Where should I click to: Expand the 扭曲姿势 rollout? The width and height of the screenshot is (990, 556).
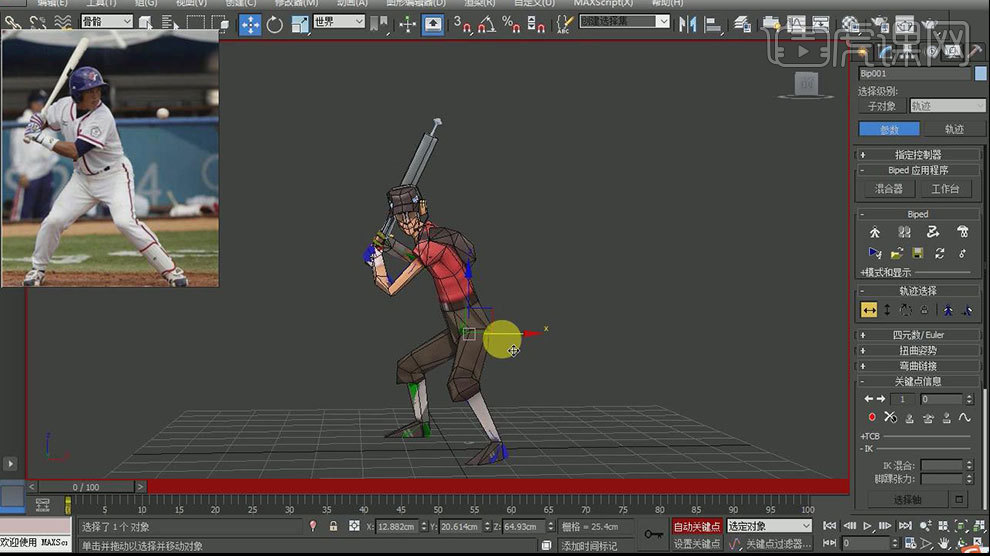(x=918, y=350)
